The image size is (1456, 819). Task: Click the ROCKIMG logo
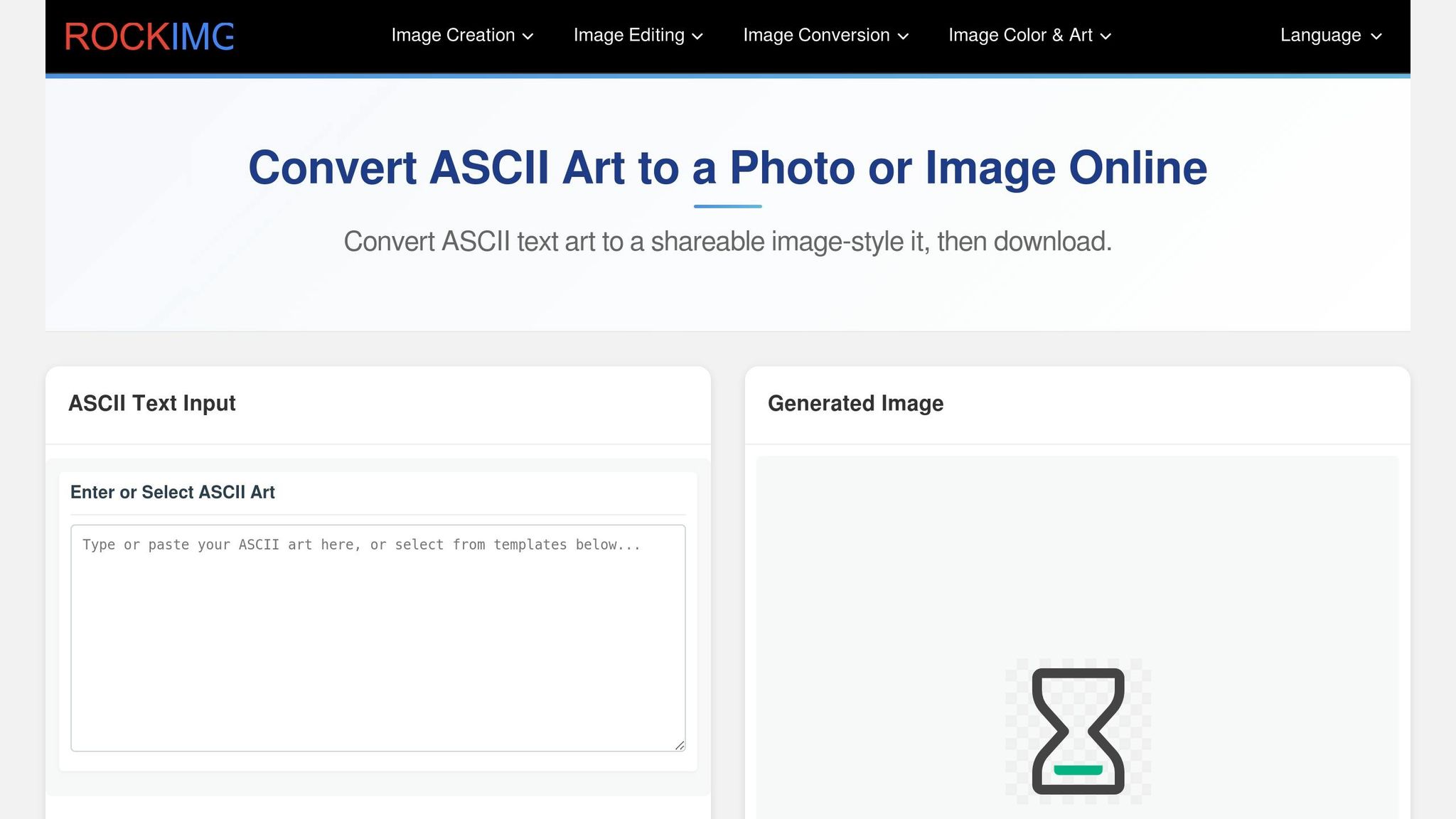coord(149,36)
